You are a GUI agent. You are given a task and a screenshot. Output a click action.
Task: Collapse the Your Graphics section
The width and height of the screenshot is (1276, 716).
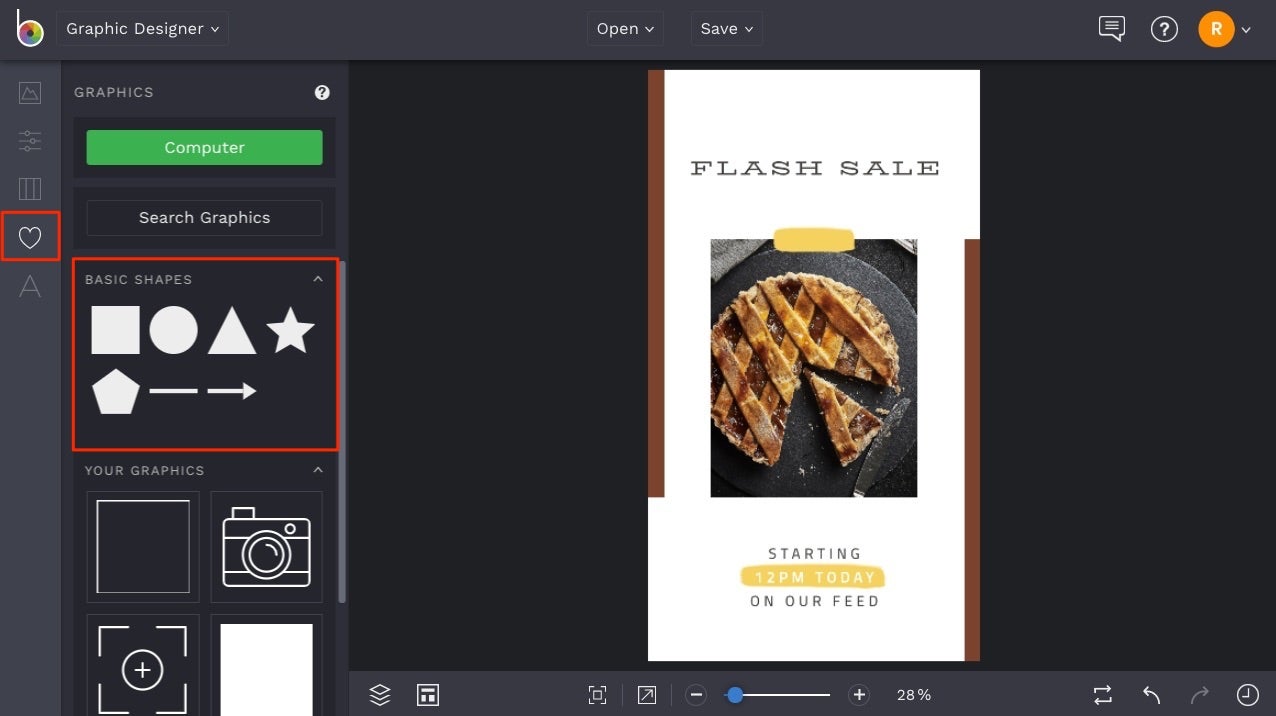[x=318, y=470]
